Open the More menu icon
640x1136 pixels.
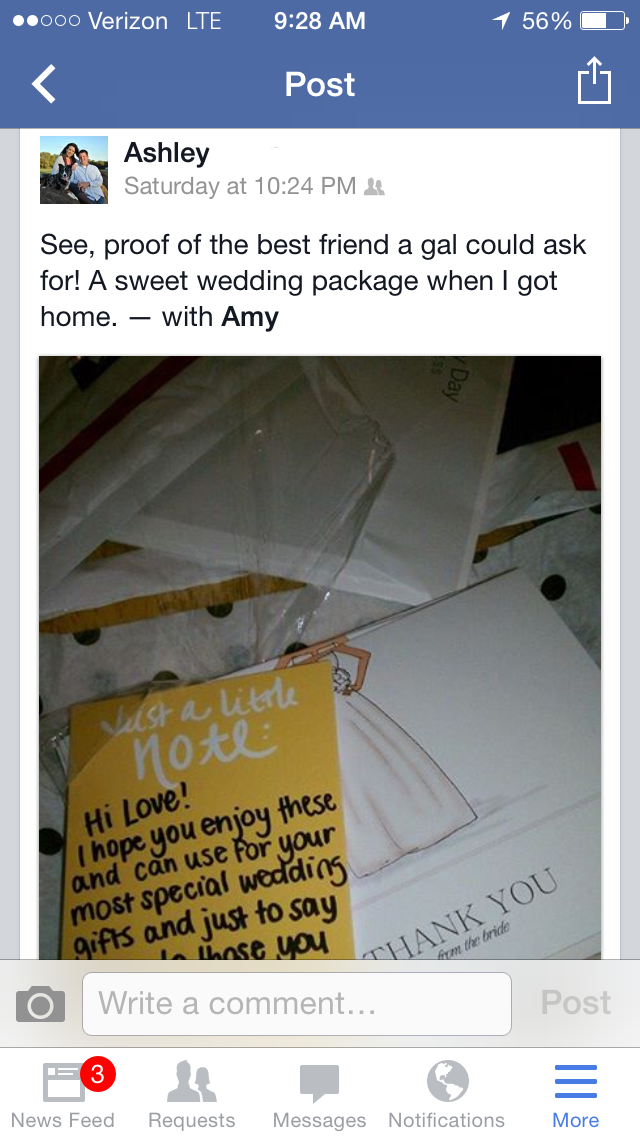point(575,1082)
